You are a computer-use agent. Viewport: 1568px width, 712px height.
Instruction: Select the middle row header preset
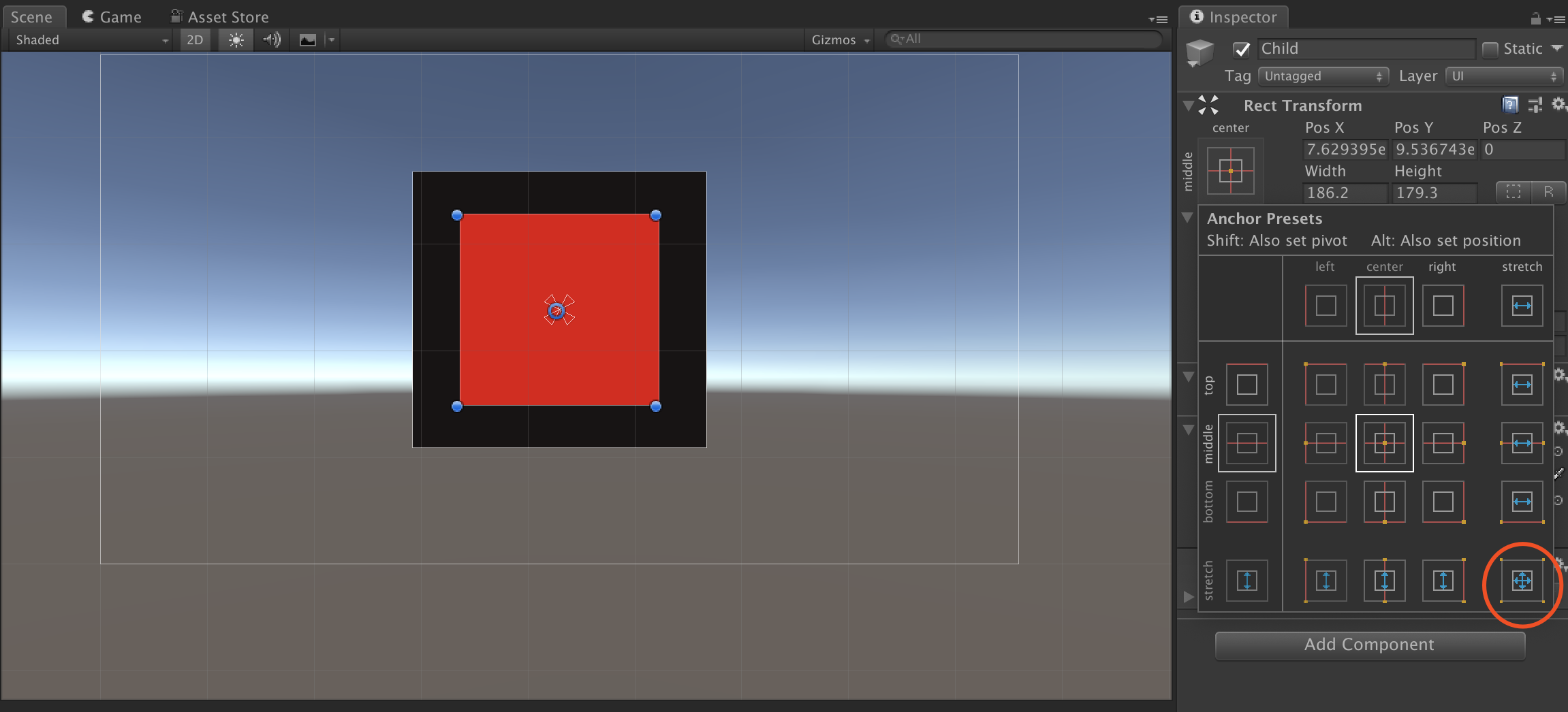pos(1246,443)
